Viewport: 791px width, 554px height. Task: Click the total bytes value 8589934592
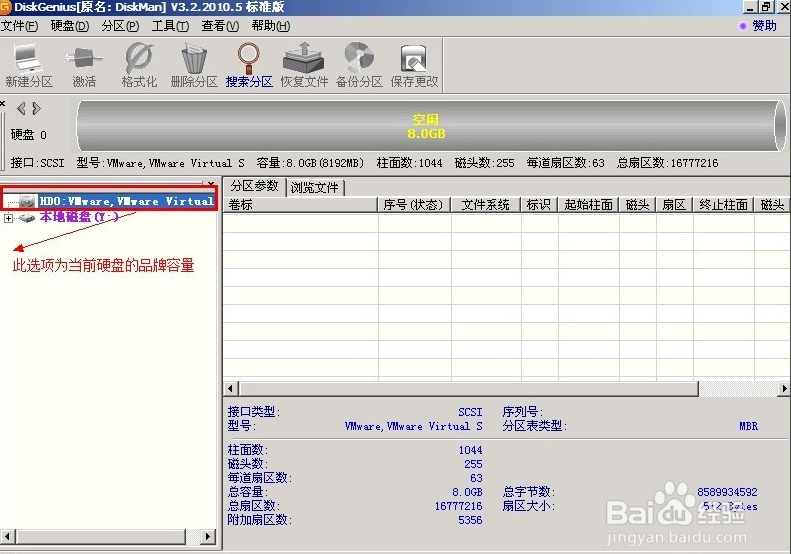727,491
